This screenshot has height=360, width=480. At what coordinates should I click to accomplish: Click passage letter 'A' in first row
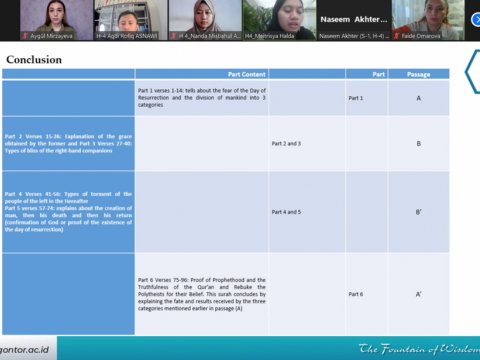tap(419, 98)
